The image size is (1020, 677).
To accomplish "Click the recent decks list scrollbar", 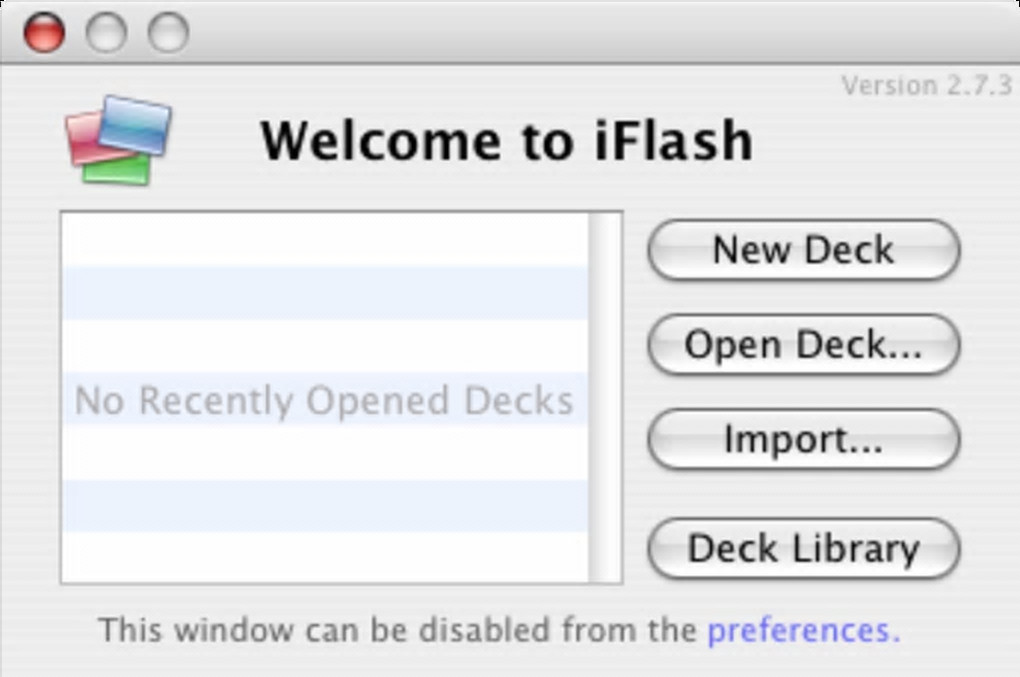I will pyautogui.click(x=605, y=397).
